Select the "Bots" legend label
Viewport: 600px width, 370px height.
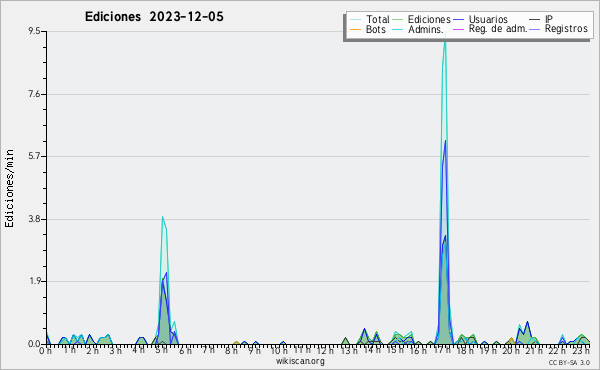click(x=376, y=29)
